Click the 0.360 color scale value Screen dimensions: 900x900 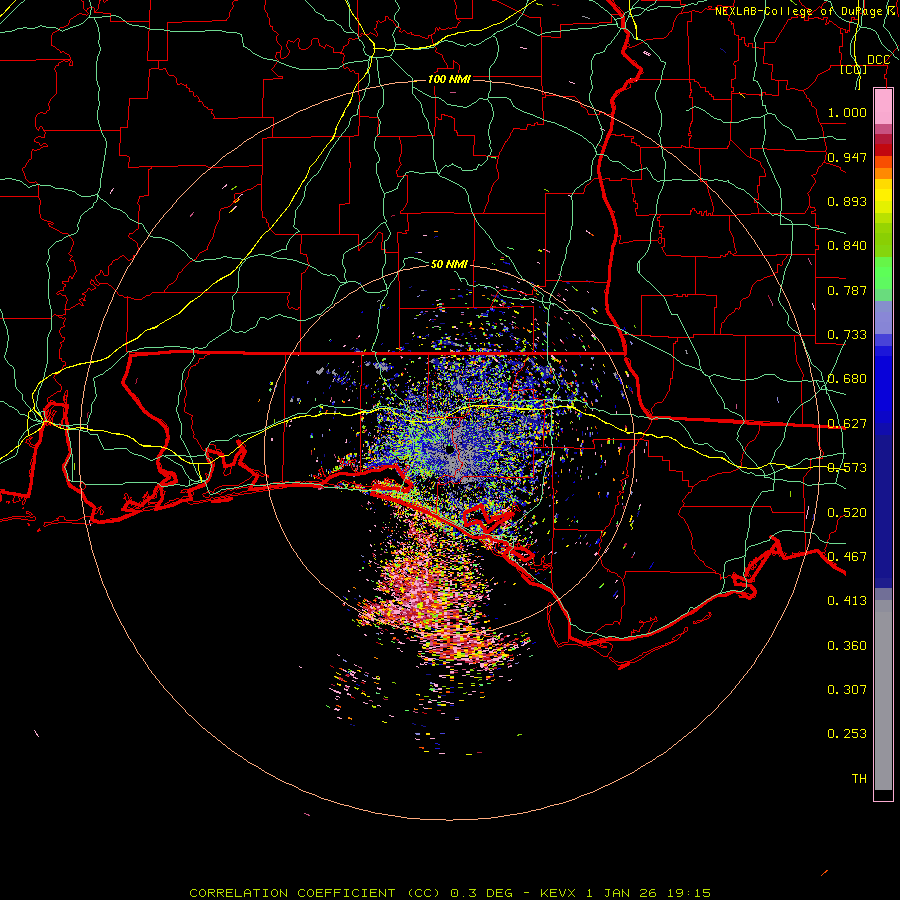click(847, 646)
